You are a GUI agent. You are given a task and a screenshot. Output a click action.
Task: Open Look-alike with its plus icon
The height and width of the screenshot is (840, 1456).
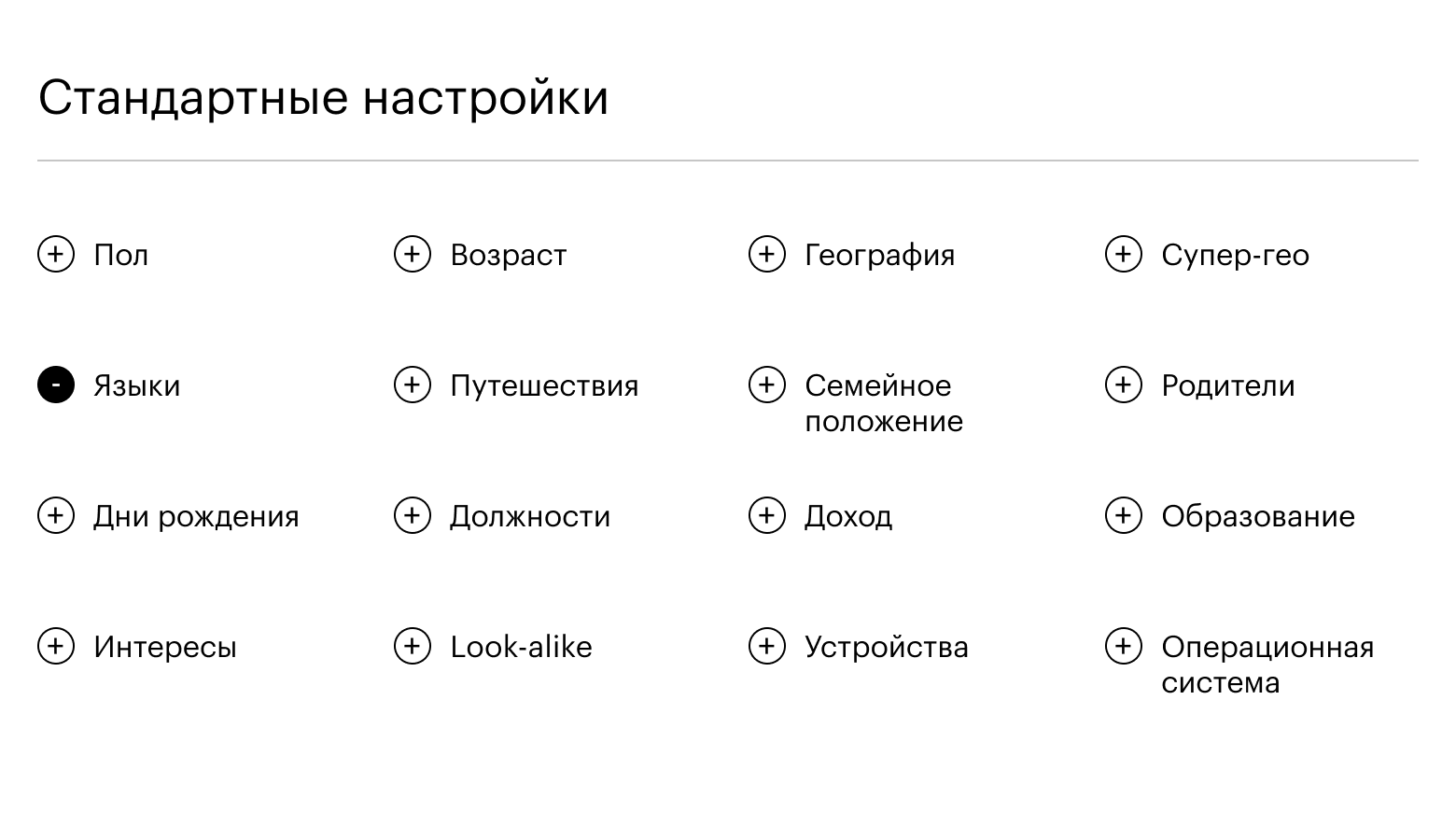(412, 646)
